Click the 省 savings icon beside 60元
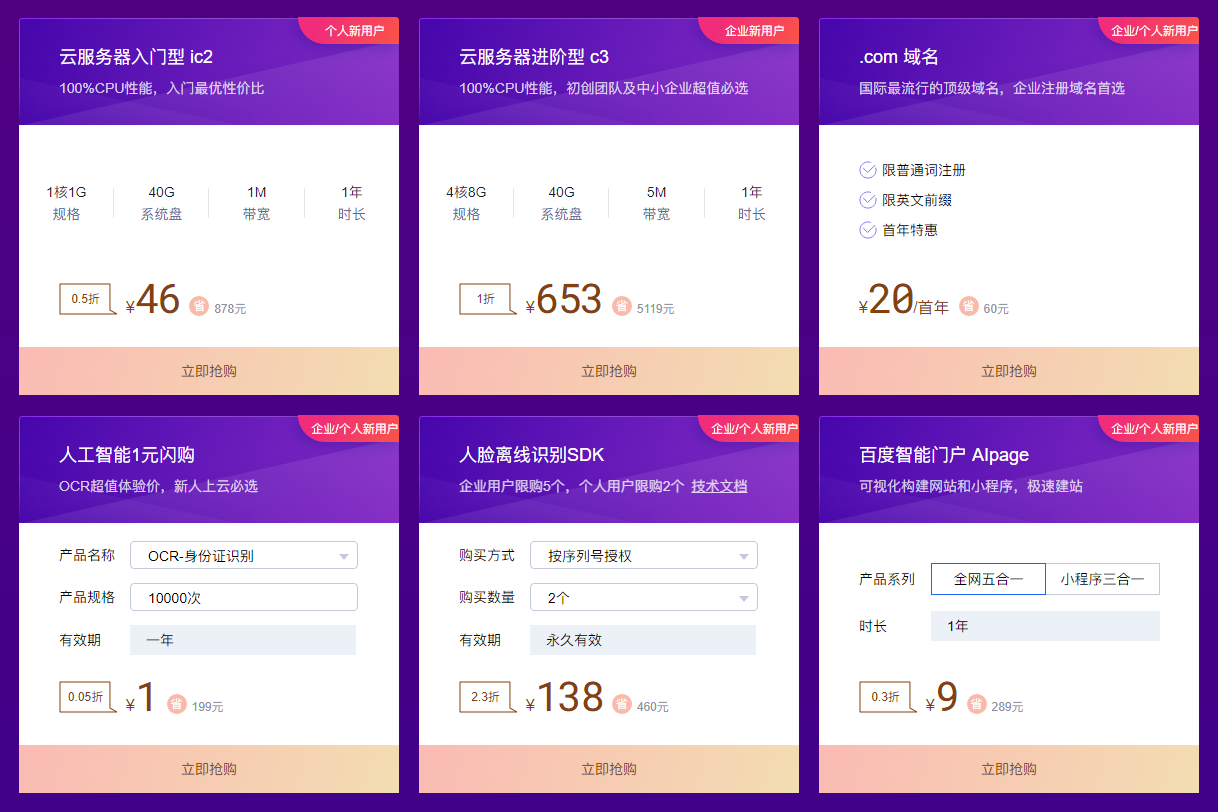The width and height of the screenshot is (1218, 812). (x=968, y=306)
